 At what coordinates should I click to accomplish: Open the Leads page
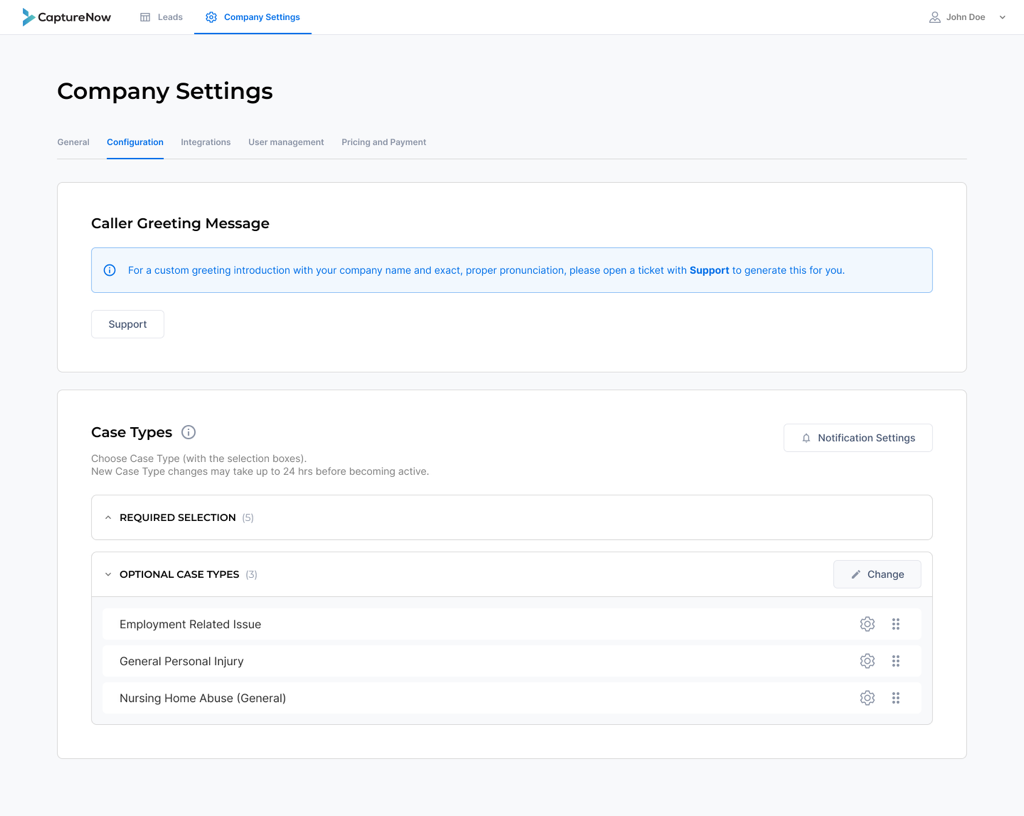pyautogui.click(x=161, y=17)
